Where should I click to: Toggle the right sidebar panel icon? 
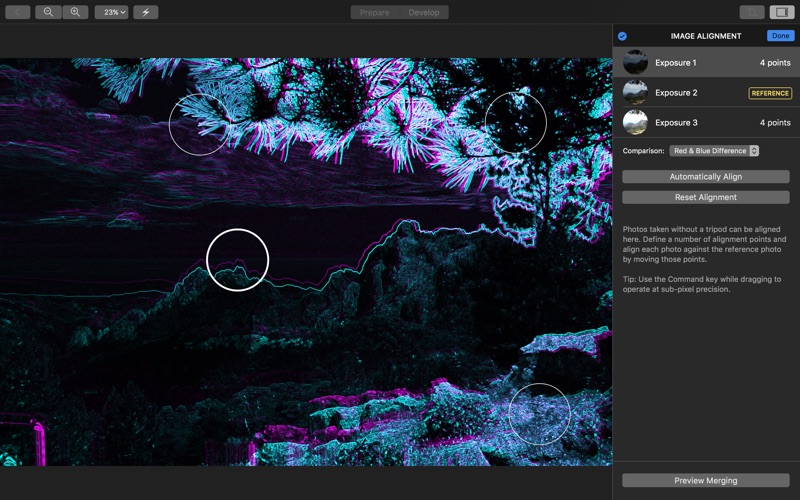pos(781,12)
